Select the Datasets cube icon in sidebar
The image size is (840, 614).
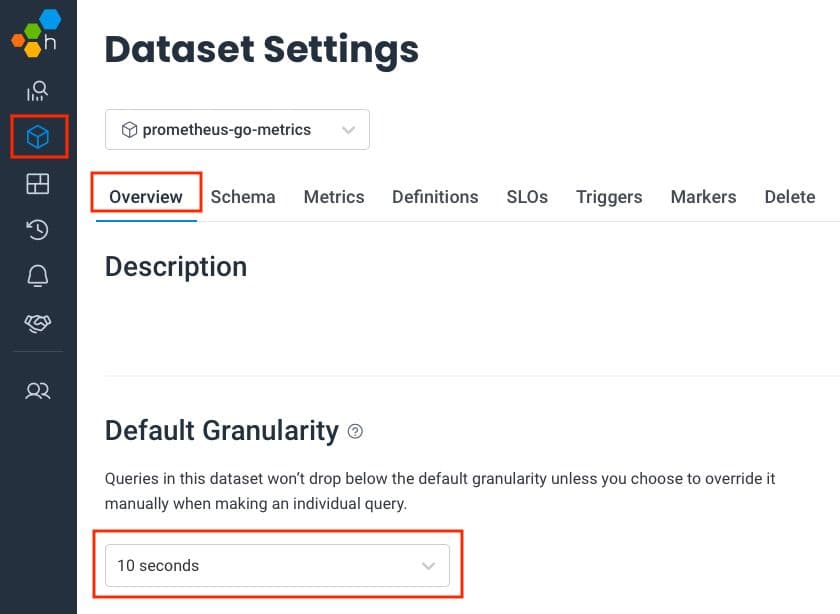point(37,138)
